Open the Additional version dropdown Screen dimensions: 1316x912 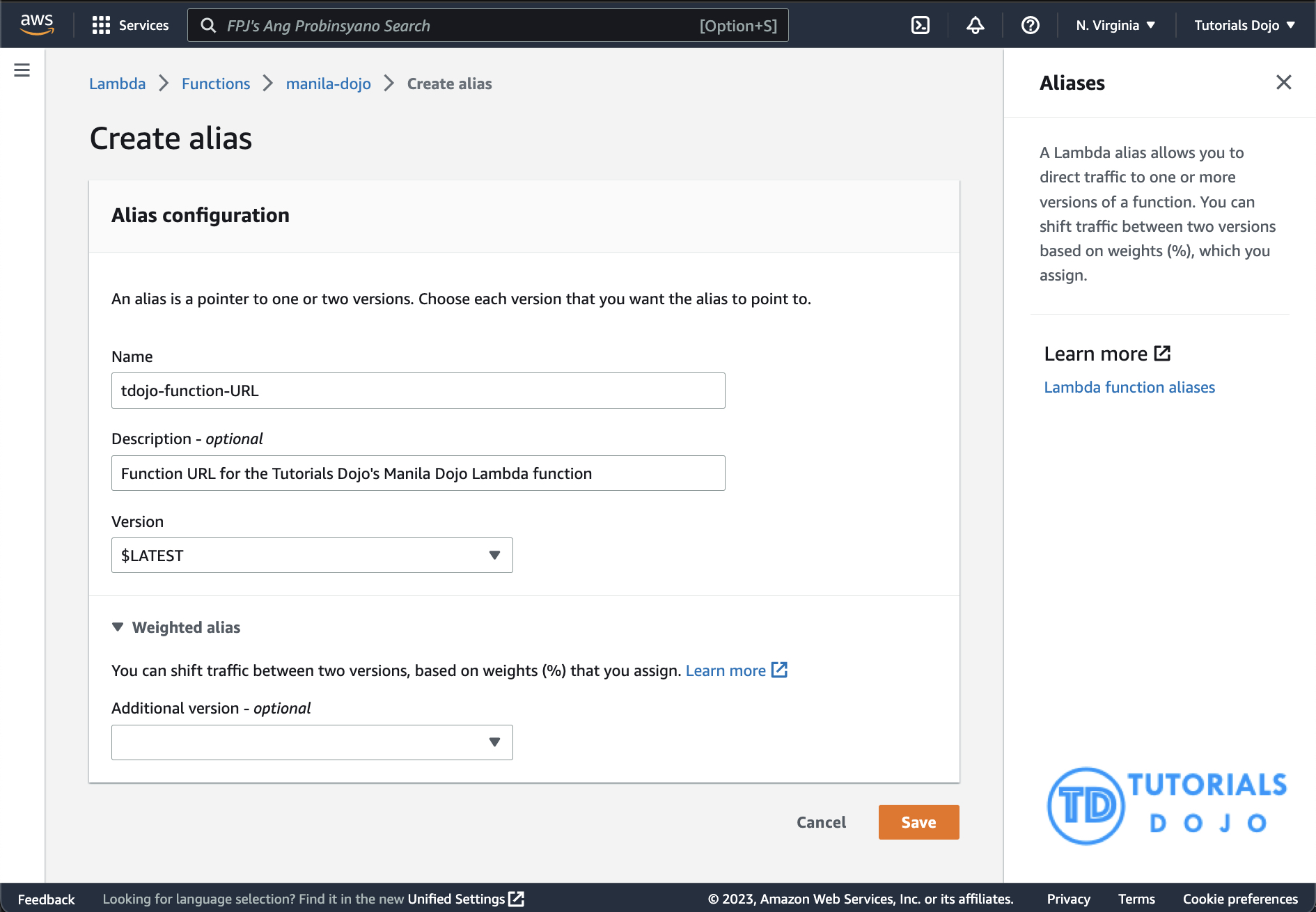pyautogui.click(x=312, y=742)
